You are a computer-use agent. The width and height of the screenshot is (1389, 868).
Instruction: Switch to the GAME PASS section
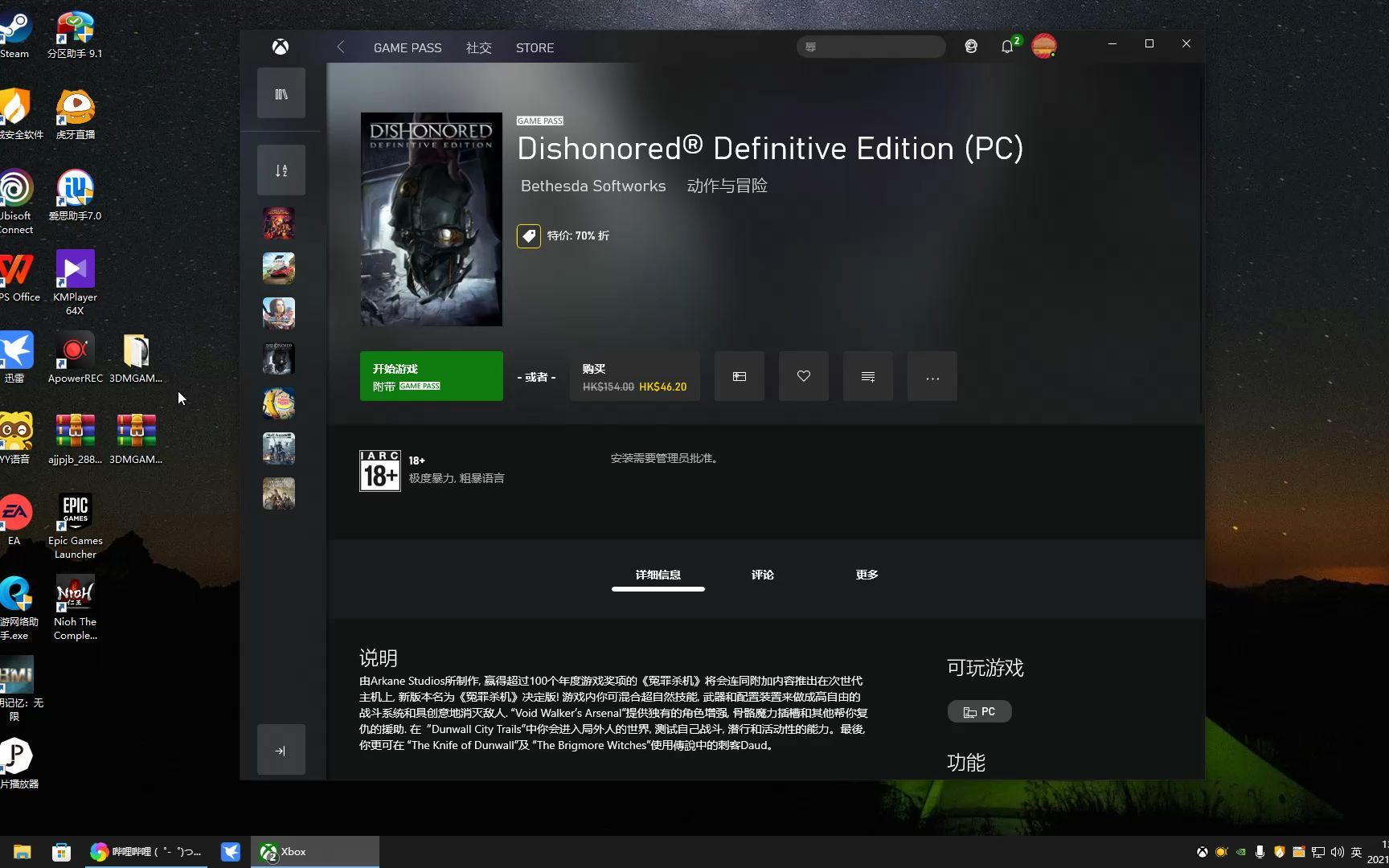pyautogui.click(x=408, y=47)
